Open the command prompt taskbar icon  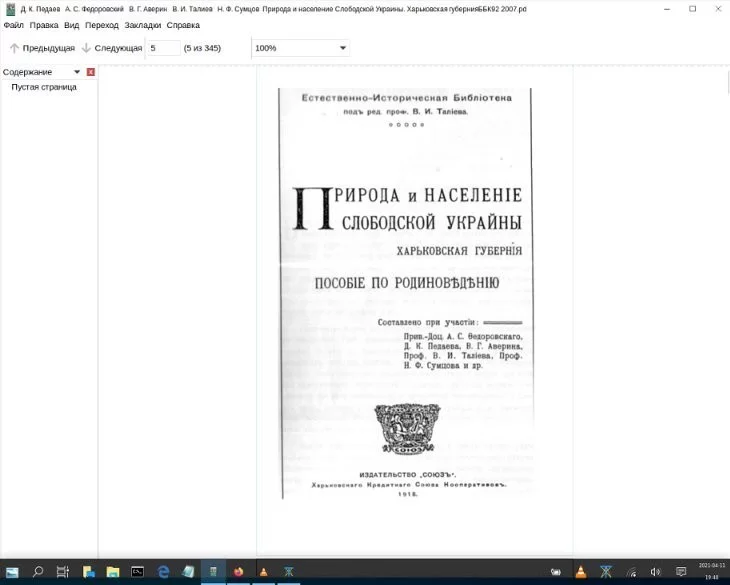tap(137, 572)
